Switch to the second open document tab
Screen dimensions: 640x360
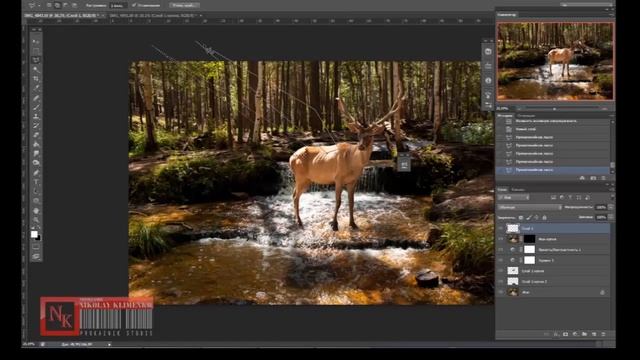tap(153, 16)
